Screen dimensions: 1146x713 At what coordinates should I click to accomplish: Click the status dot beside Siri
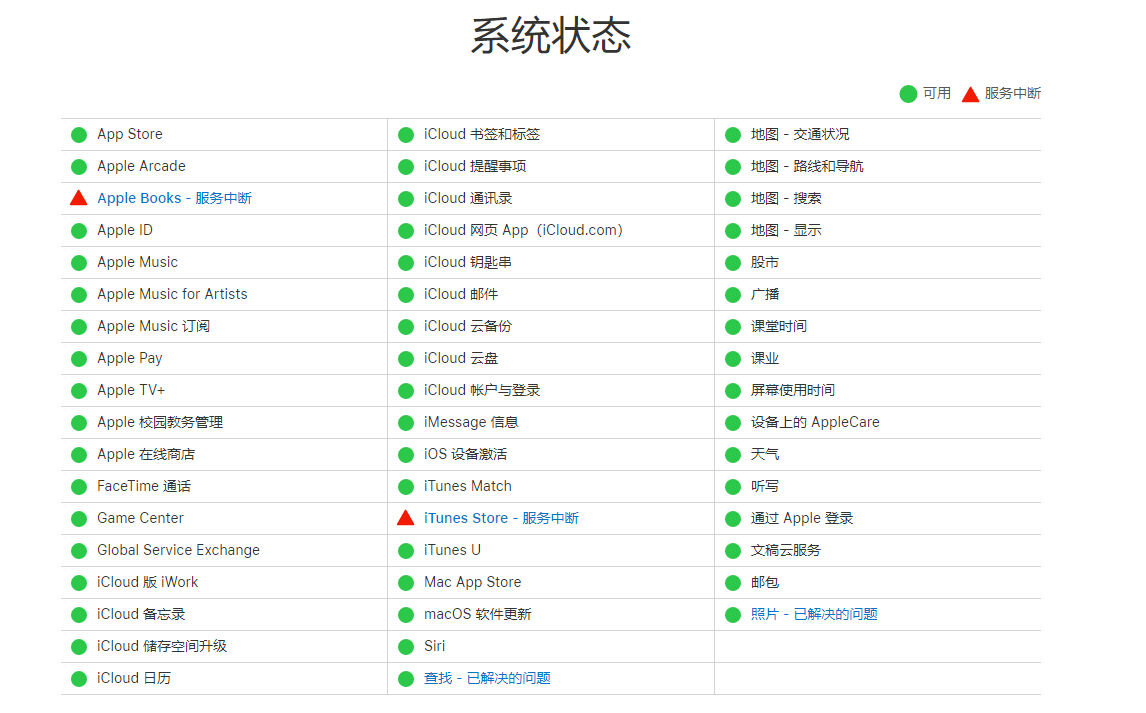coord(406,646)
